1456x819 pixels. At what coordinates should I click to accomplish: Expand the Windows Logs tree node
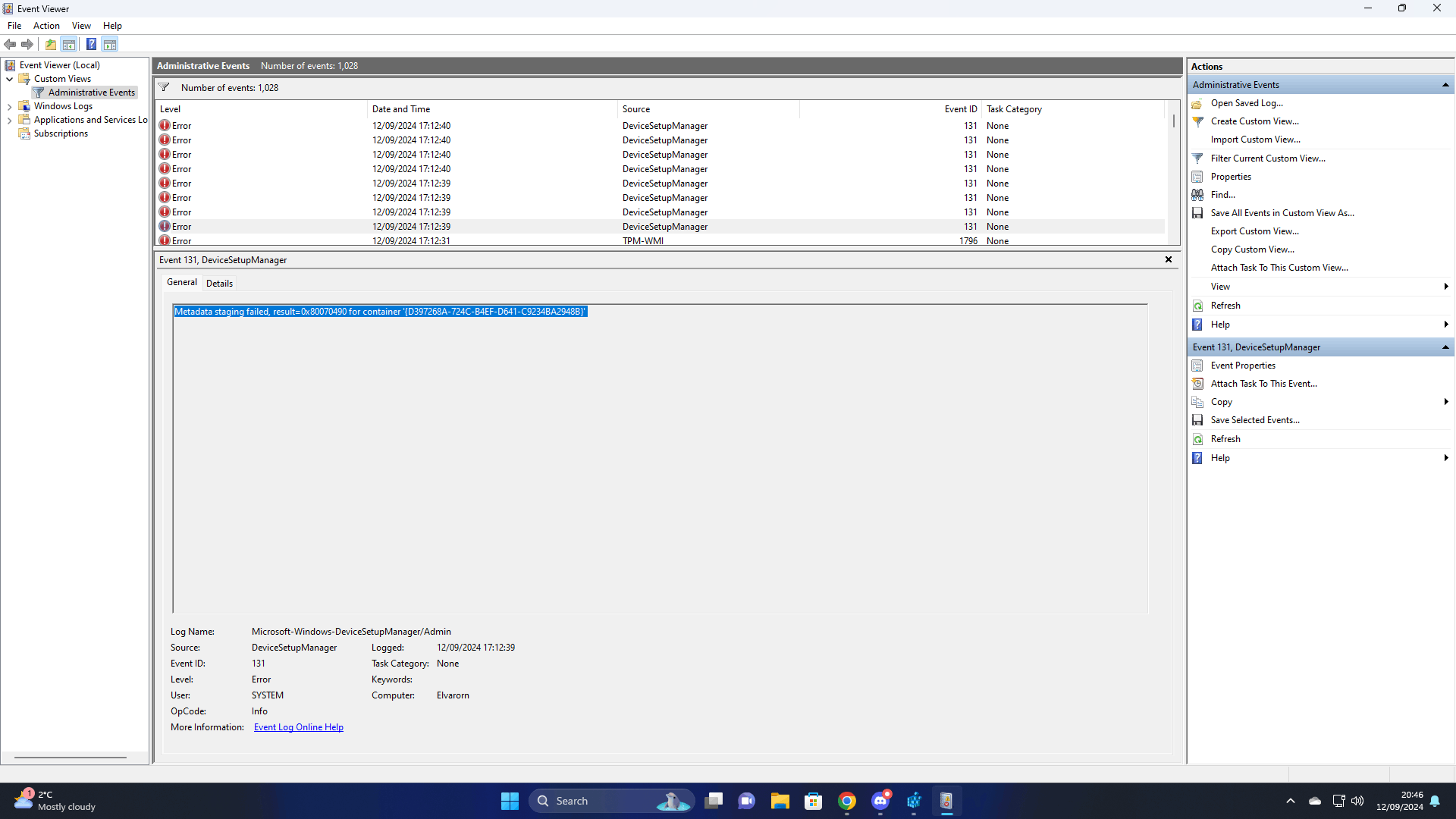click(x=9, y=106)
